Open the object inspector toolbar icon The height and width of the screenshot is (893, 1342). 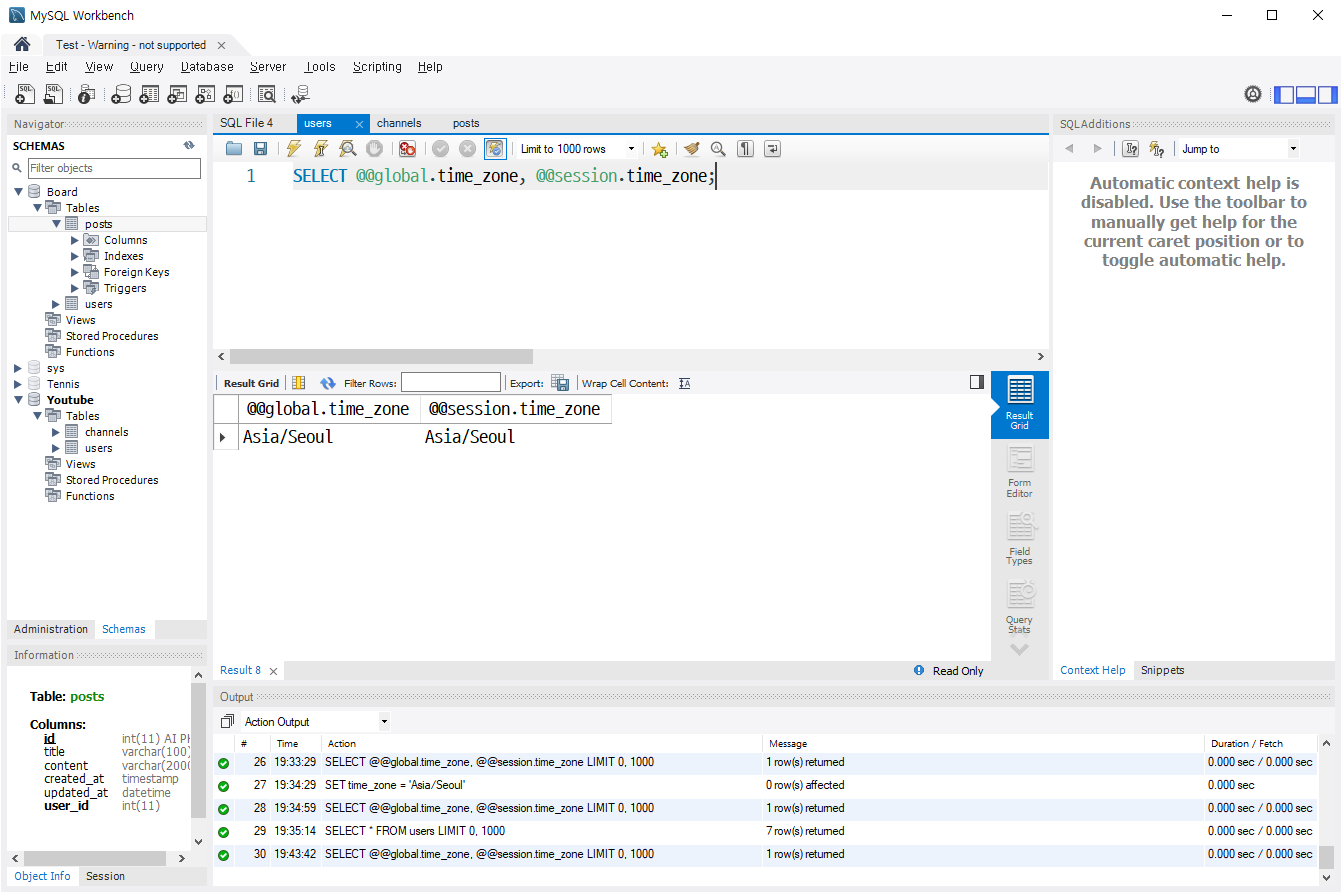[86, 94]
